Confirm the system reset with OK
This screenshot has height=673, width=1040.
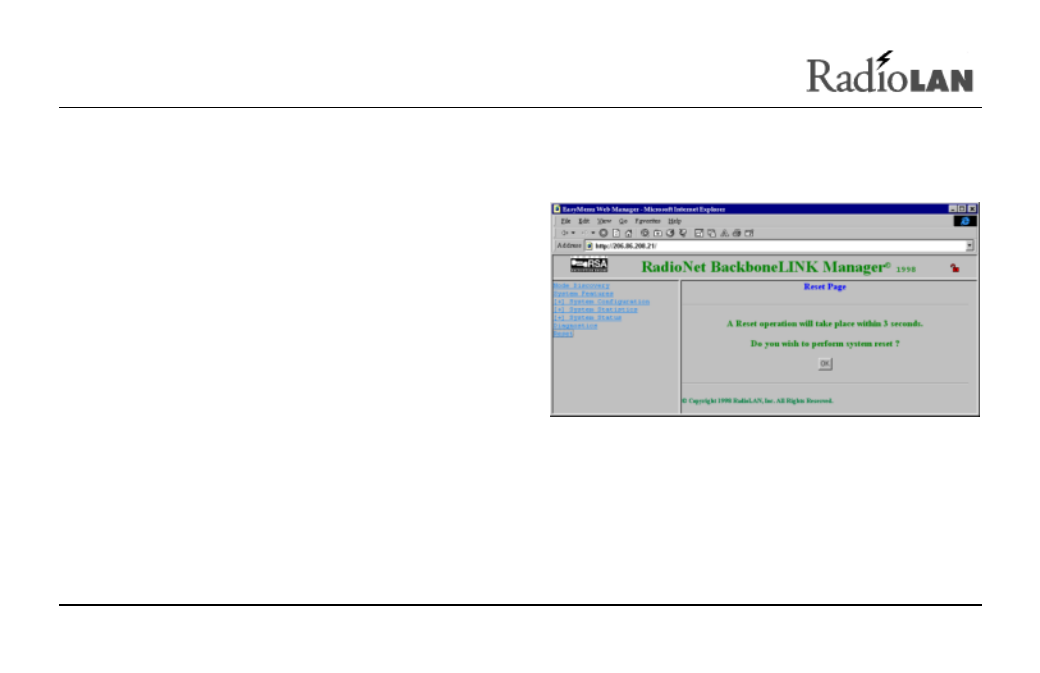click(x=825, y=363)
